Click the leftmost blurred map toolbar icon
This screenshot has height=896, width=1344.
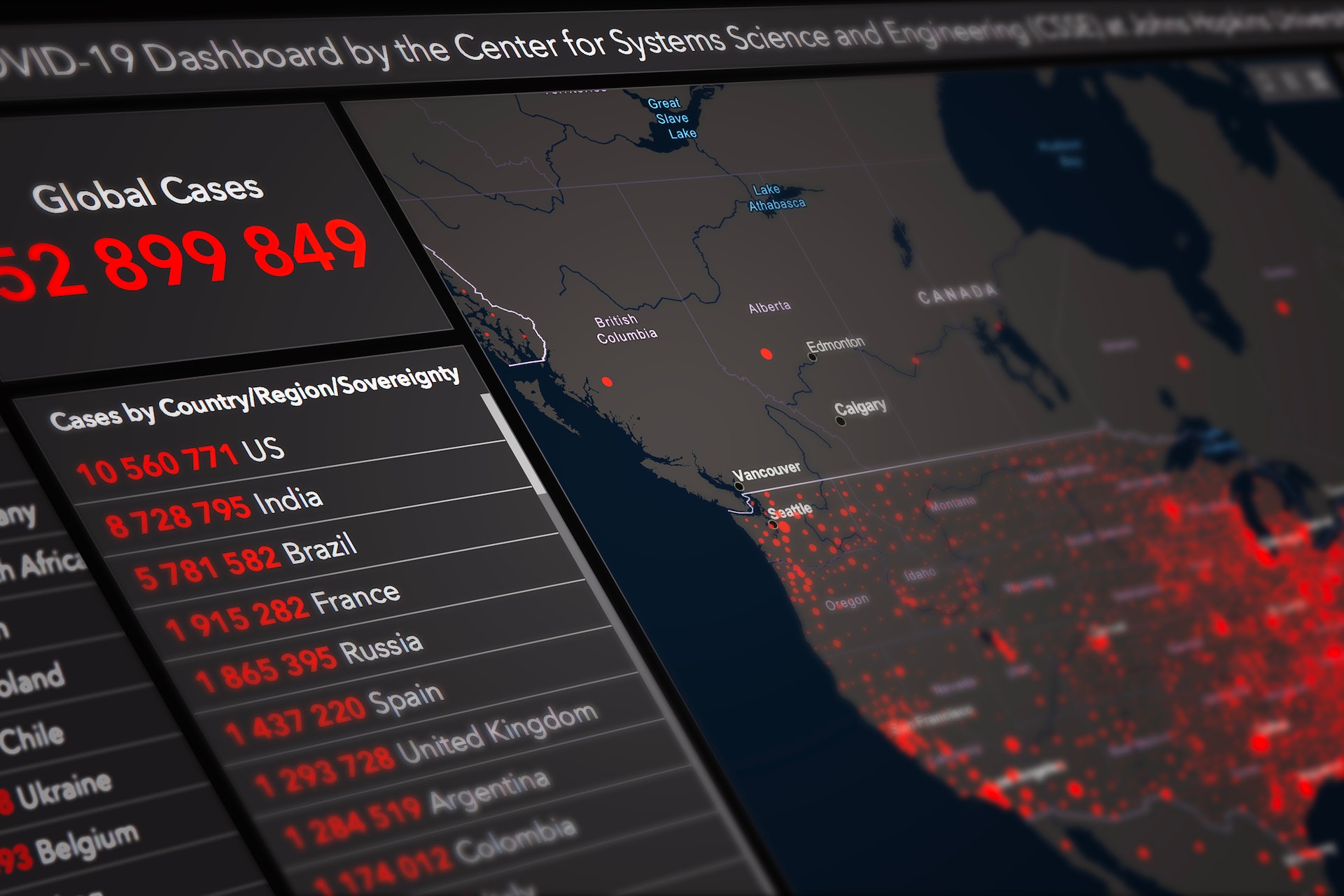(x=1265, y=83)
